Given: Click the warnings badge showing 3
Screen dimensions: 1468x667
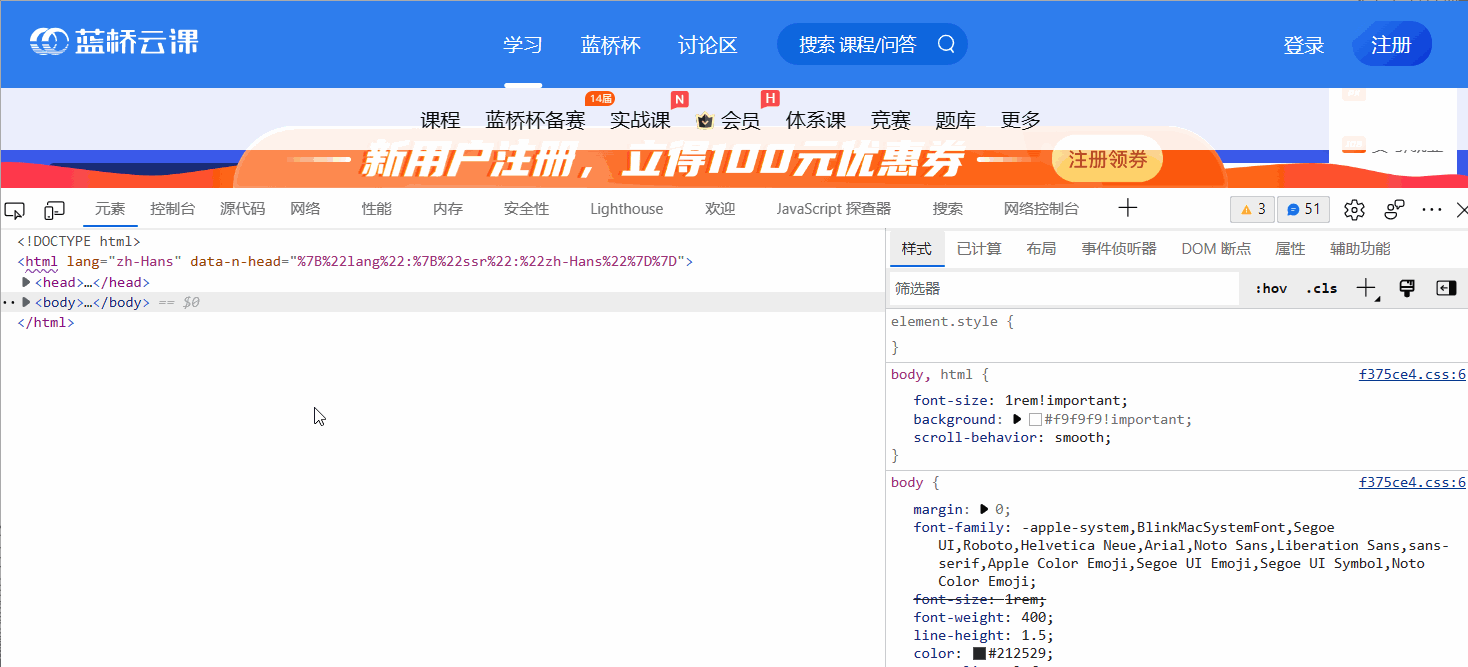Looking at the screenshot, I should pos(1252,209).
